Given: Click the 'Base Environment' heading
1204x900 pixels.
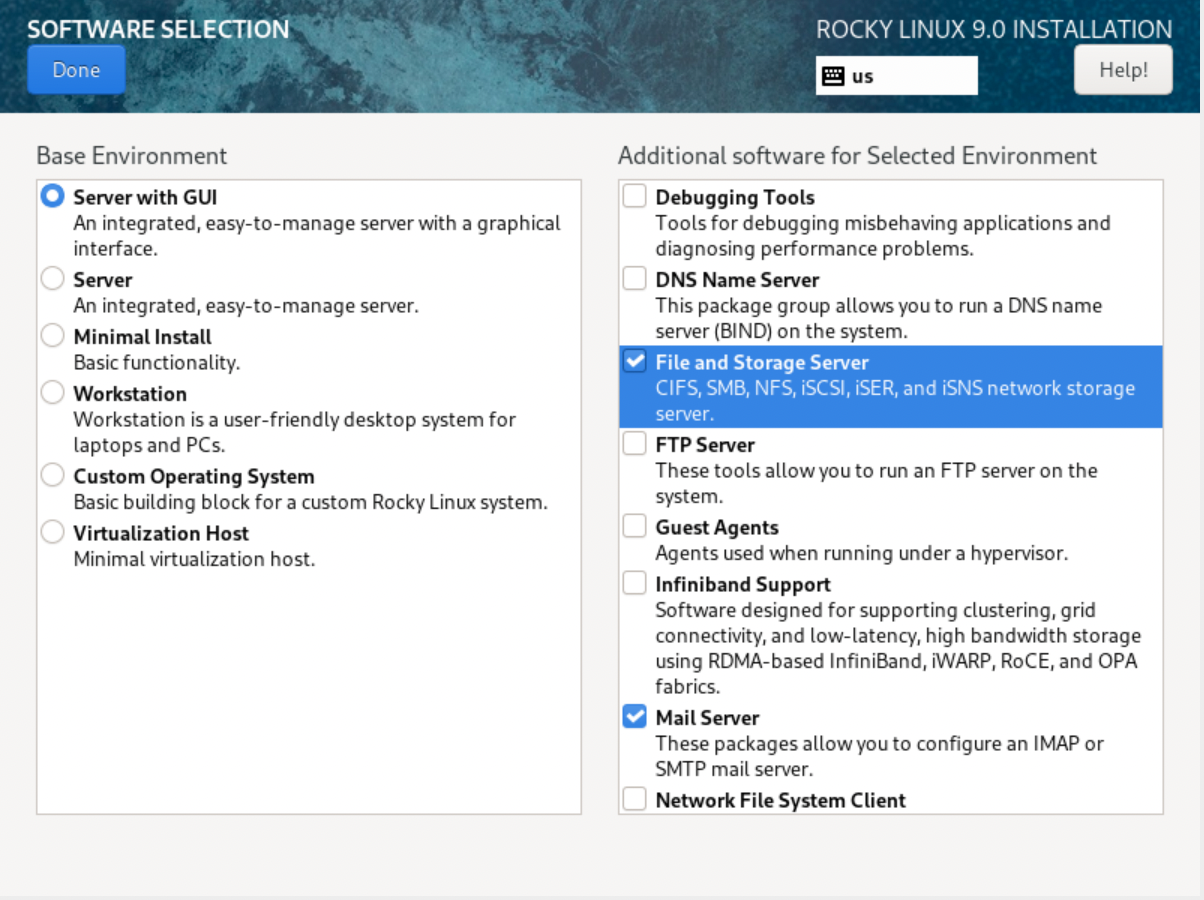Looking at the screenshot, I should pos(132,156).
